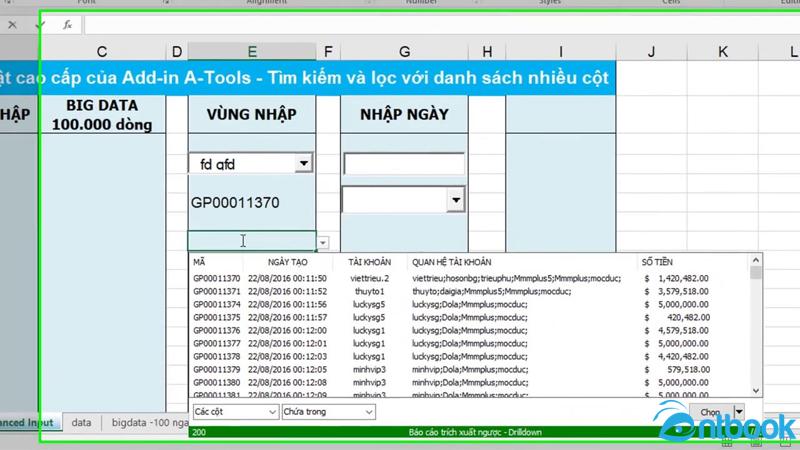Image resolution: width=800 pixels, height=450 pixels.
Task: Click the Chọn button
Action: point(711,412)
